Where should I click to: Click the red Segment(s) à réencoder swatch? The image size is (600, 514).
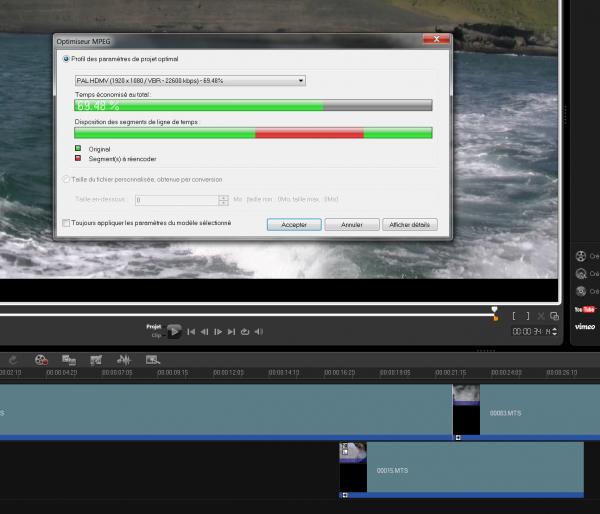tap(78, 158)
